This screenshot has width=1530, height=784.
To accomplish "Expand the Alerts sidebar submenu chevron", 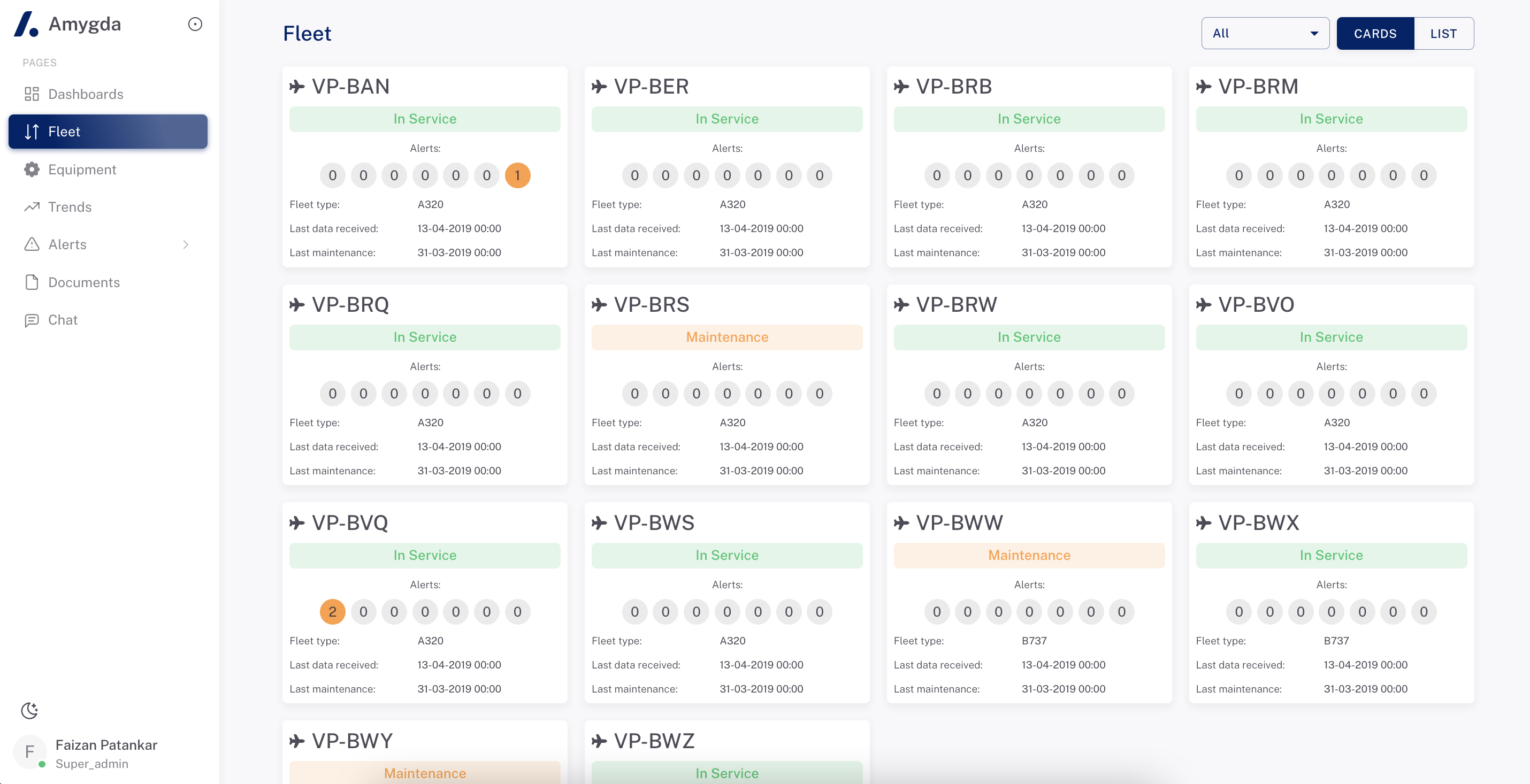I will 186,245.
